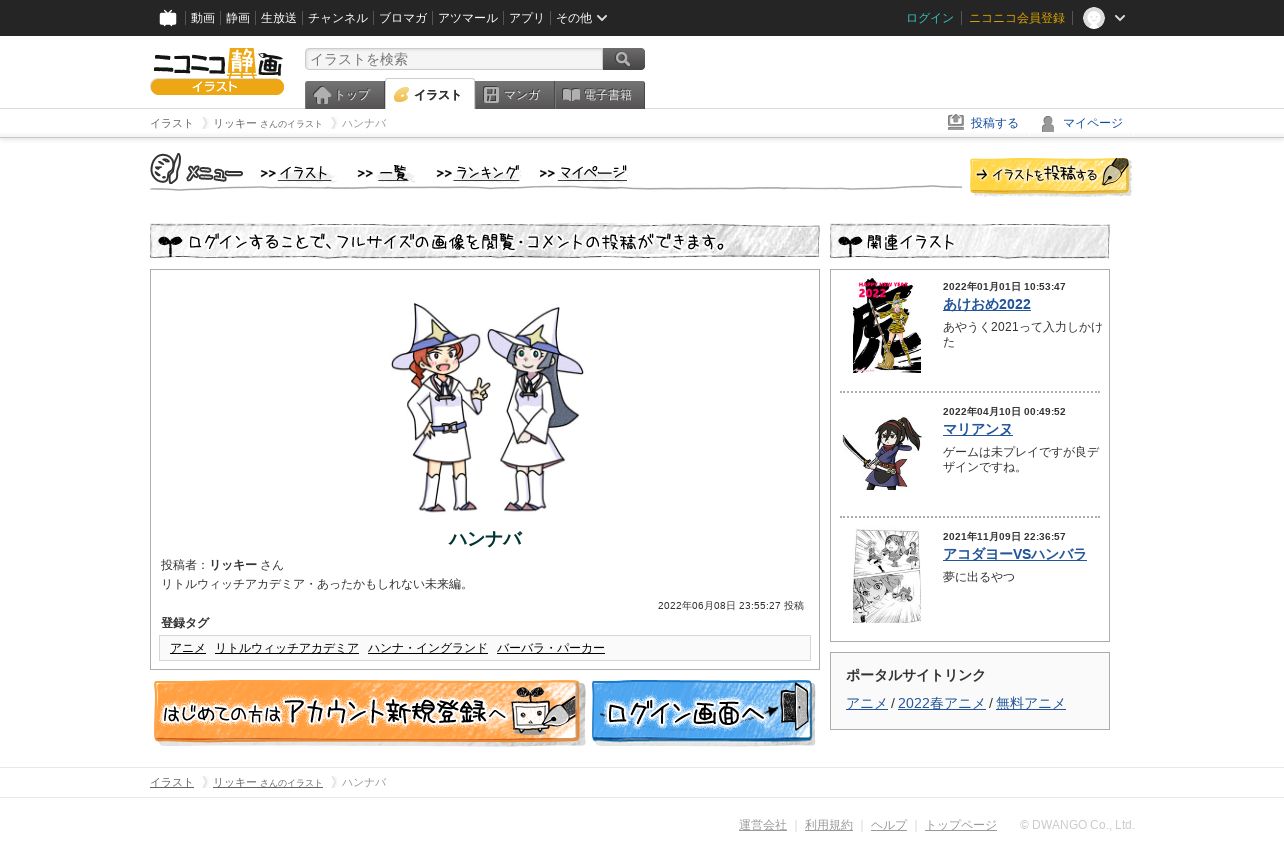This screenshot has width=1284, height=852.
Task: Click あけおめ2022 title link
Action: [x=987, y=304]
